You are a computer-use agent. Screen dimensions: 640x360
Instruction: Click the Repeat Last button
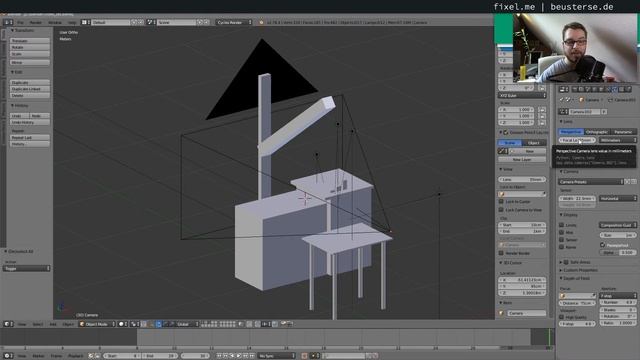[x=30, y=138]
